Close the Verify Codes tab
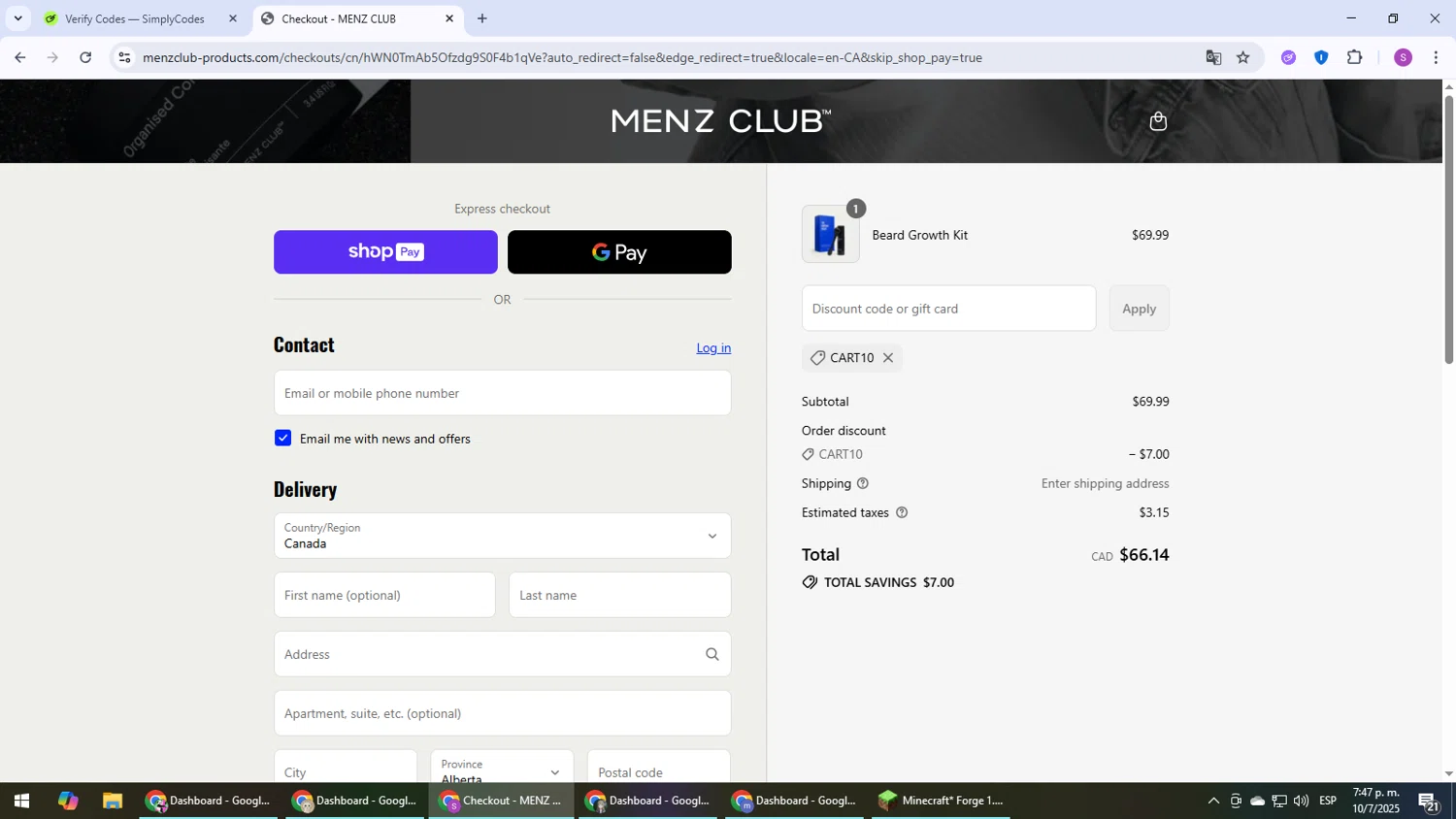The height and width of the screenshot is (819, 1456). point(232,18)
